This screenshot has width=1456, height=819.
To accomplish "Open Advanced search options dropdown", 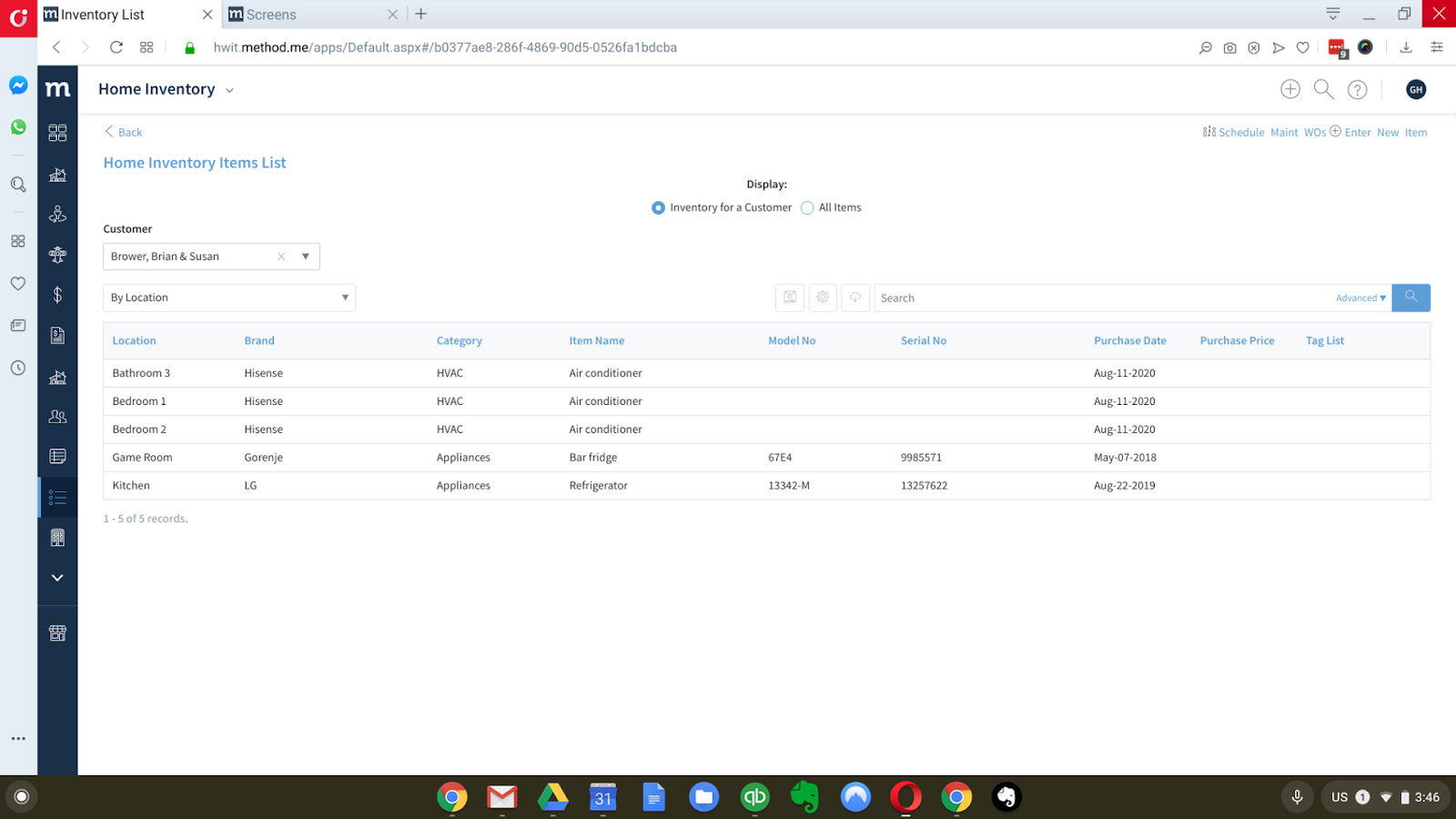I will point(1361,298).
